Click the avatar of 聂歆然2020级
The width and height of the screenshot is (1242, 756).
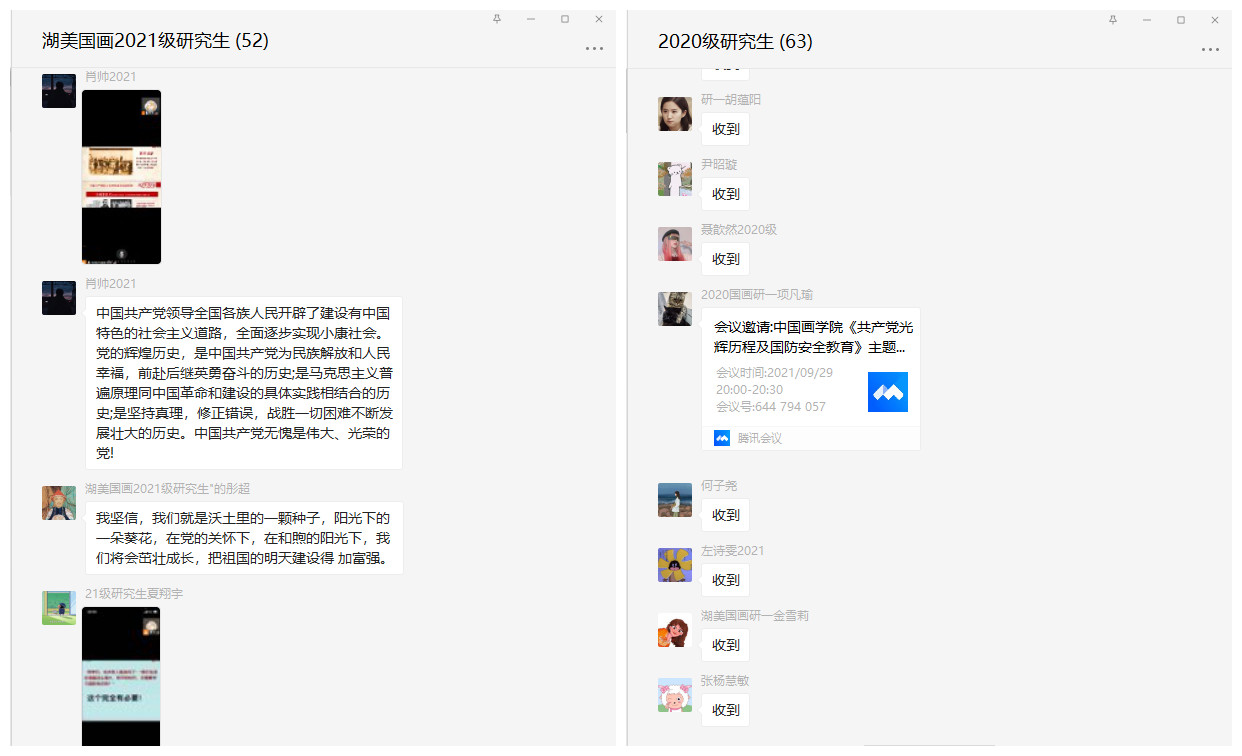coord(675,244)
